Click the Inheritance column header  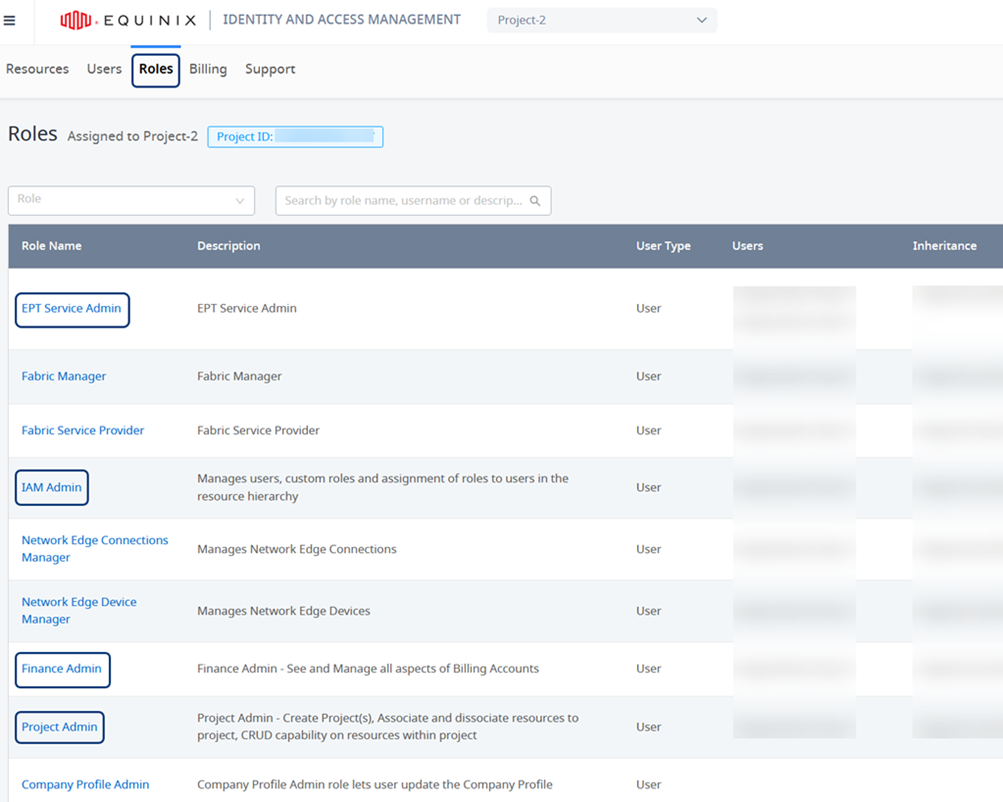click(x=944, y=246)
